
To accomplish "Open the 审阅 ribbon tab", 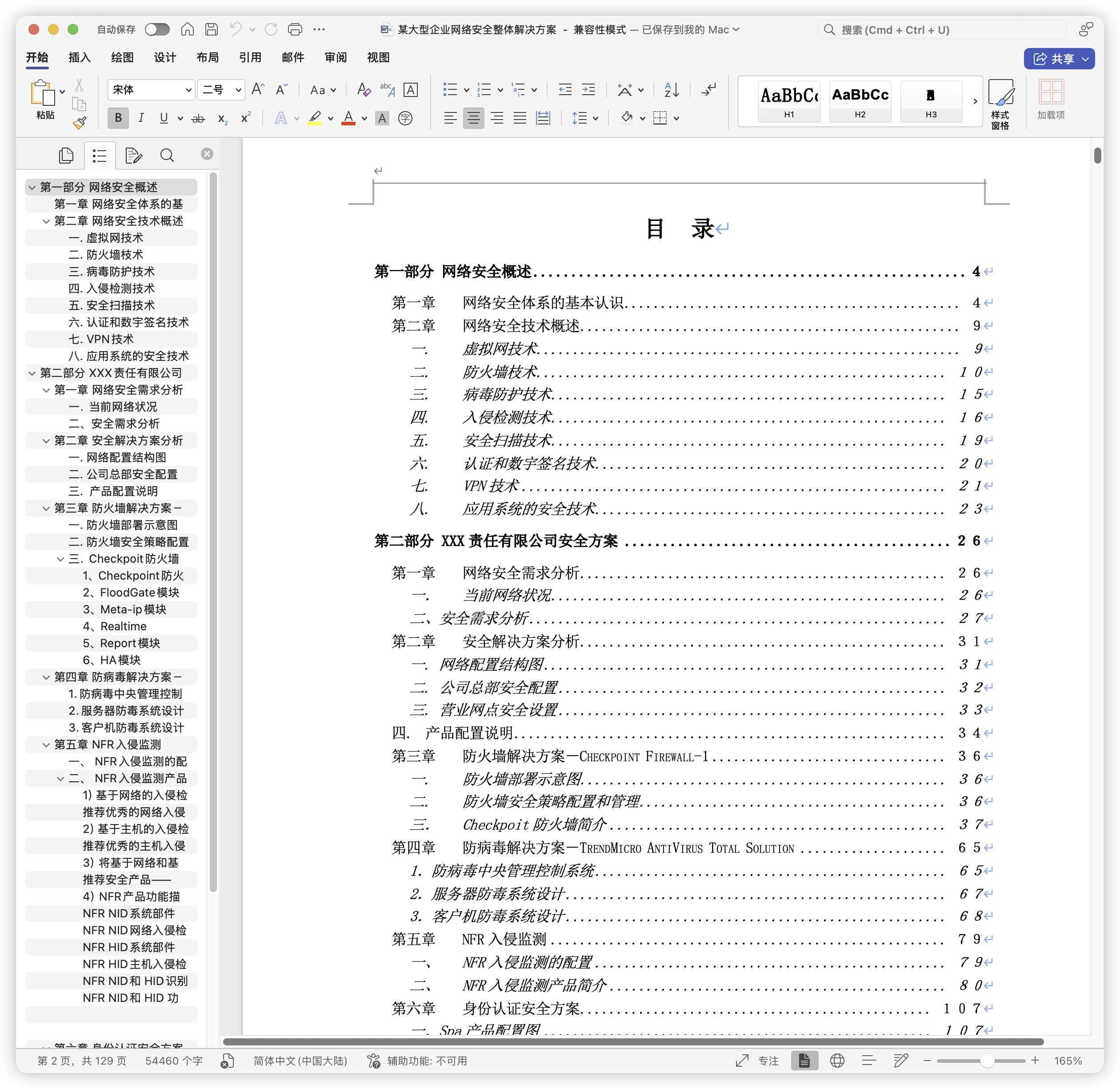I will click(x=335, y=58).
